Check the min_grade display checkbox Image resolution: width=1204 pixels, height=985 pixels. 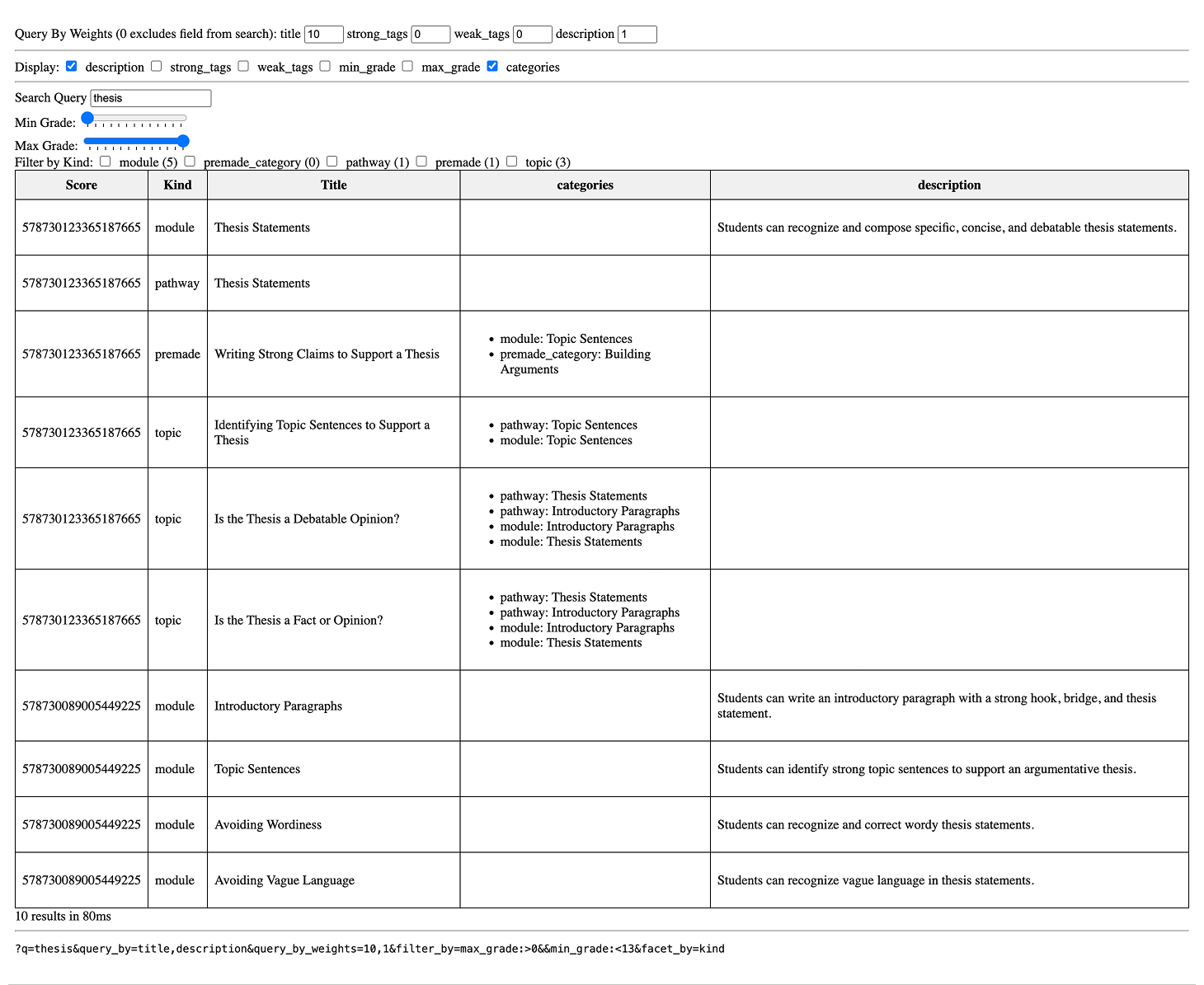pyautogui.click(x=325, y=66)
